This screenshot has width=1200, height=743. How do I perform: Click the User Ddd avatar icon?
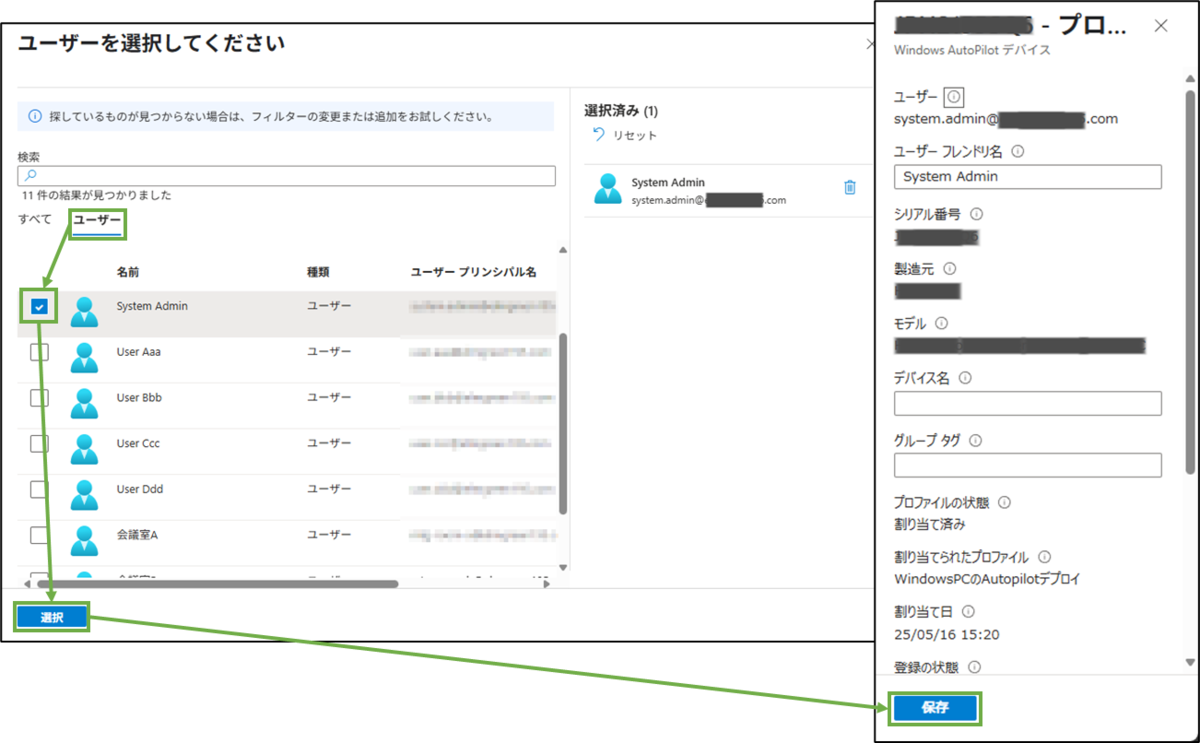point(84,494)
